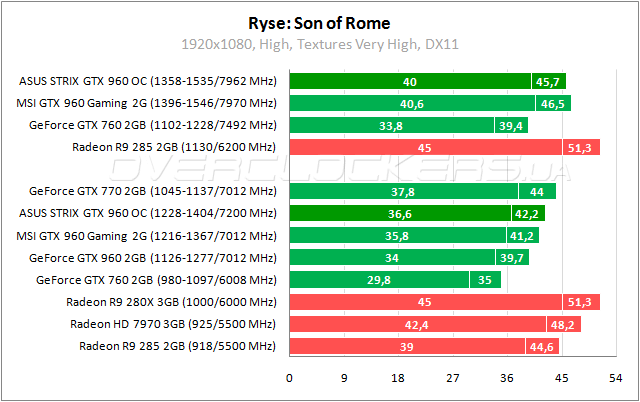
Task: Click the x-axis tick label 0
Action: pos(289,378)
